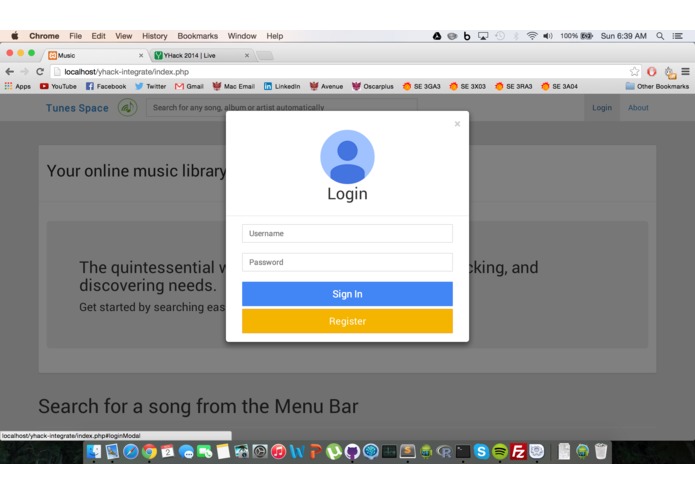Open Notification Center icon
The width and height of the screenshot is (695, 494).
(678, 36)
